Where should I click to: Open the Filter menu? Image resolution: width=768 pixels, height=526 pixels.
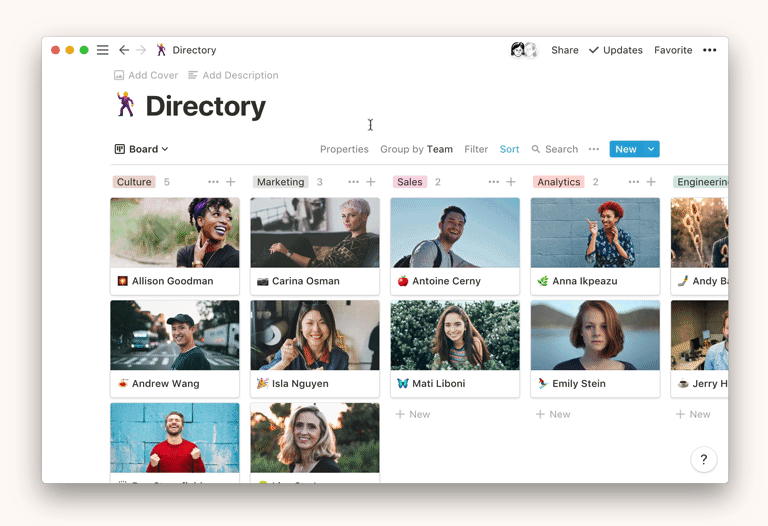(x=476, y=149)
